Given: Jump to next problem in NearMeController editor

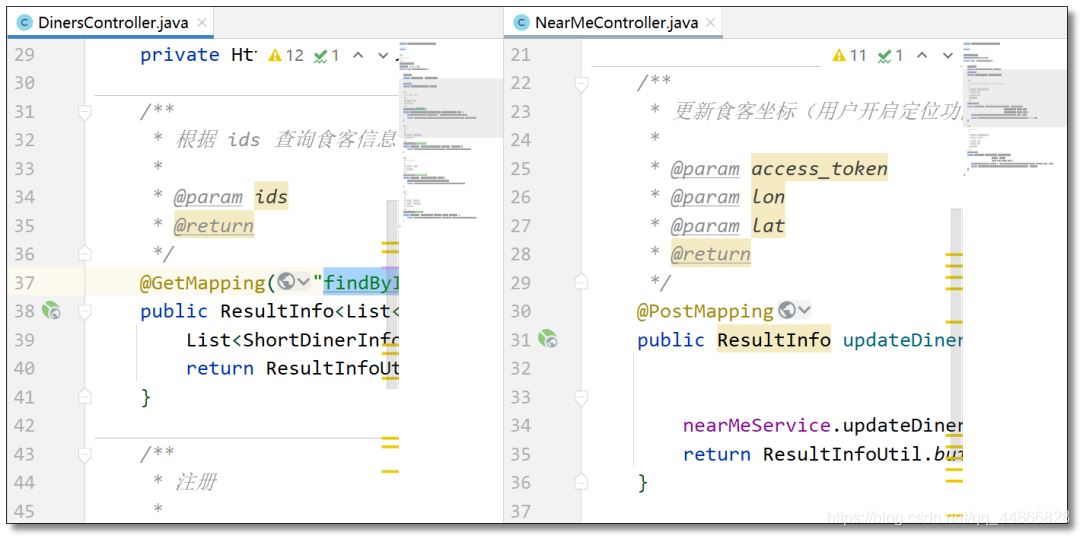Looking at the screenshot, I should click(947, 56).
